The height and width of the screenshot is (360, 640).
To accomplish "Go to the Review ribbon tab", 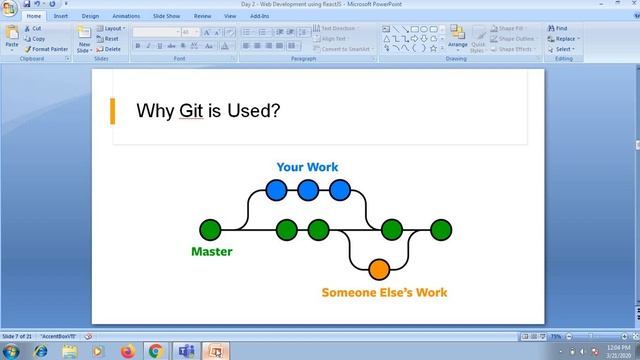I will [202, 16].
